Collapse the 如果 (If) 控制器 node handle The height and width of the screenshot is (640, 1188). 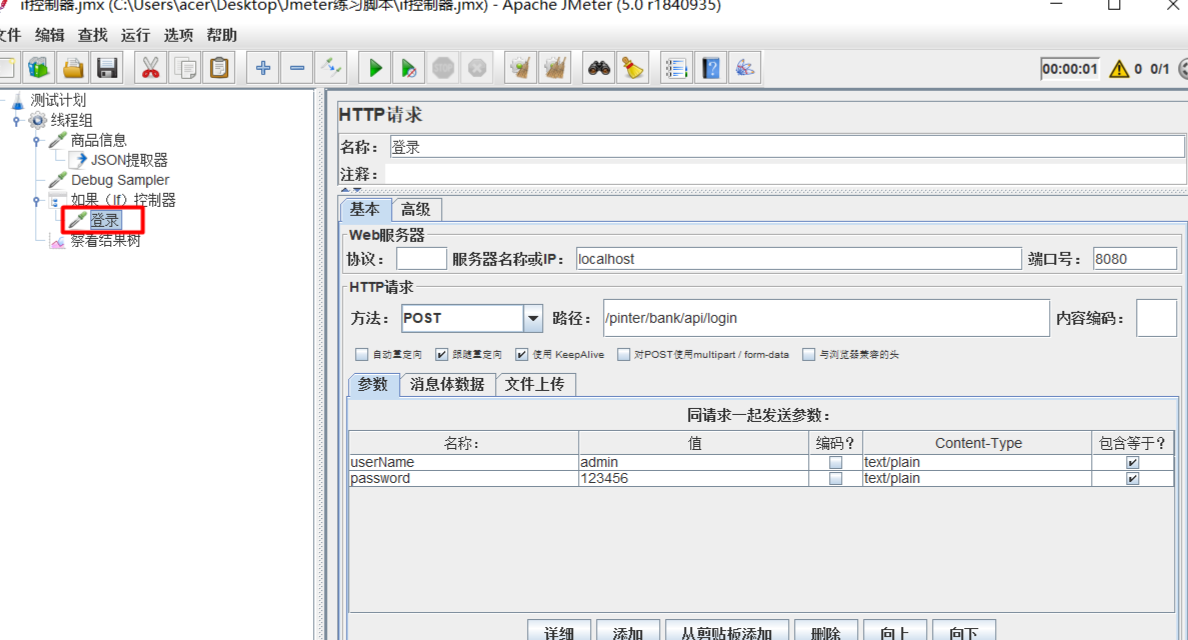pos(36,201)
